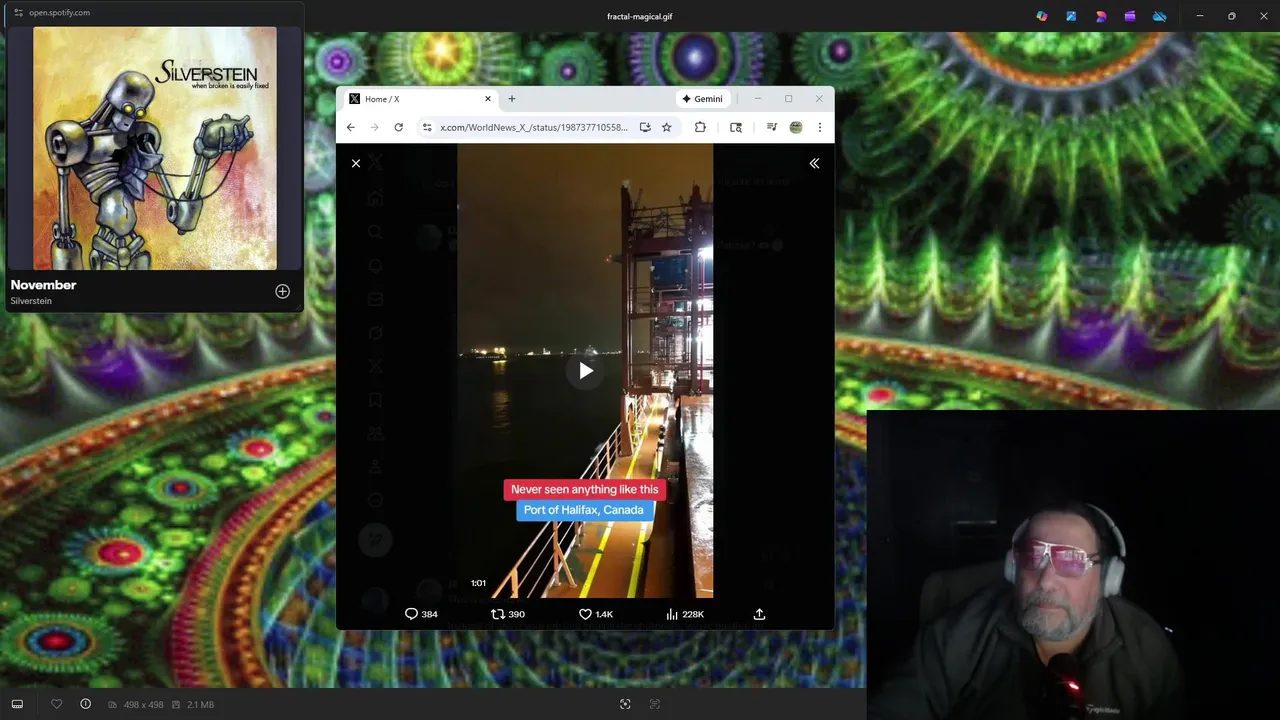Toggle filmstrip in Photos viewer bottom bar
The image size is (1280, 720).
pyautogui.click(x=17, y=704)
